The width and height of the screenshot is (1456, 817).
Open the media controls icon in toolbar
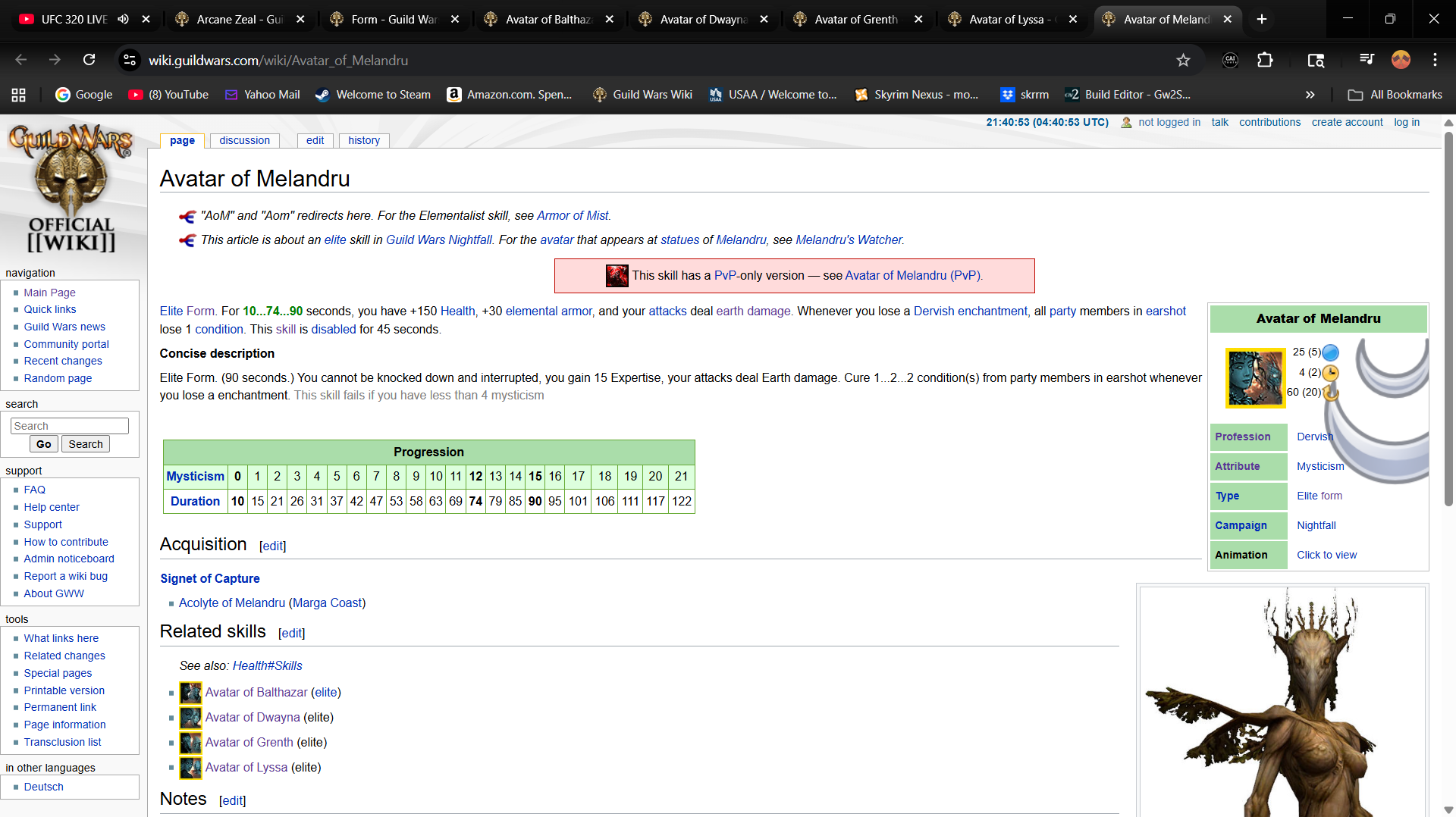[x=1367, y=60]
